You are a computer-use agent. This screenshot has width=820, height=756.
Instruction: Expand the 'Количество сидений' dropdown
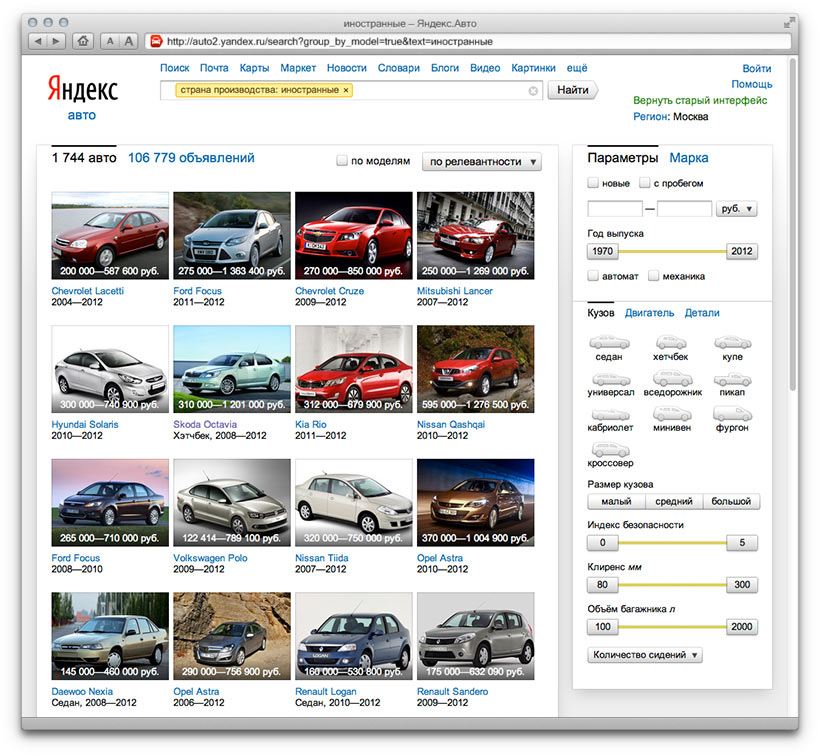[x=647, y=655]
